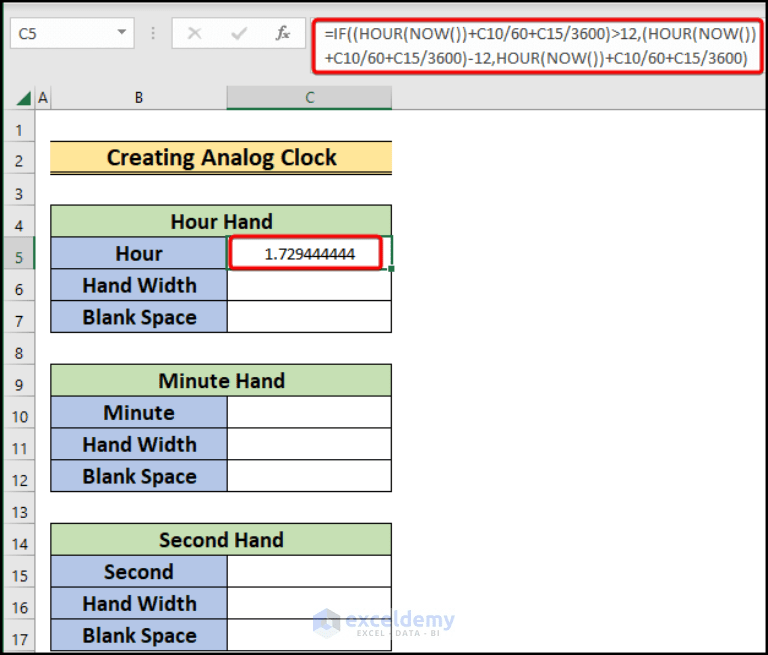Click 'Blank Space' label under Minute Hand
The width and height of the screenshot is (768, 655).
(139, 476)
